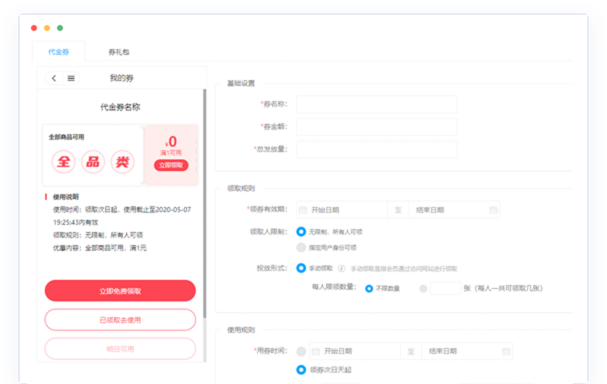Click the red window close dot
Viewport: 607px width, 384px height.
(x=34, y=28)
